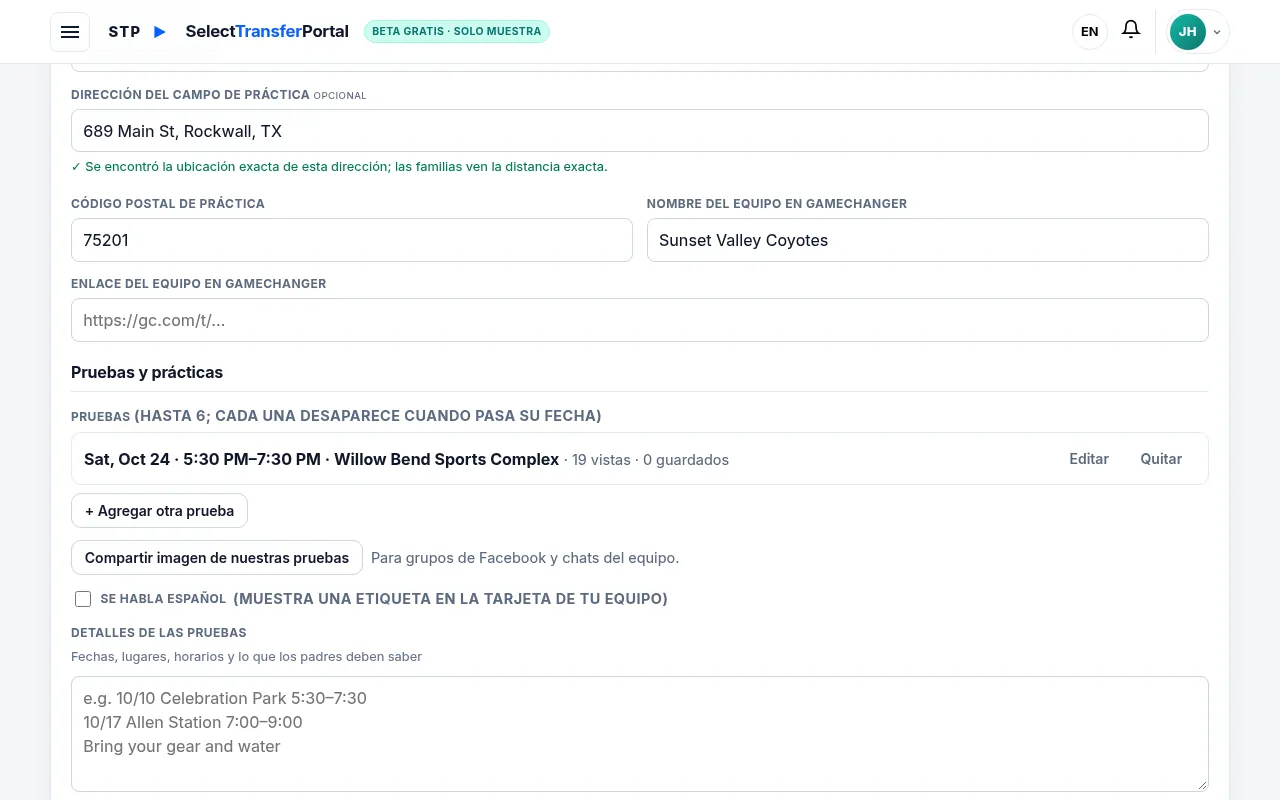Edit the practice field address field
The height and width of the screenshot is (800, 1280).
coord(640,131)
